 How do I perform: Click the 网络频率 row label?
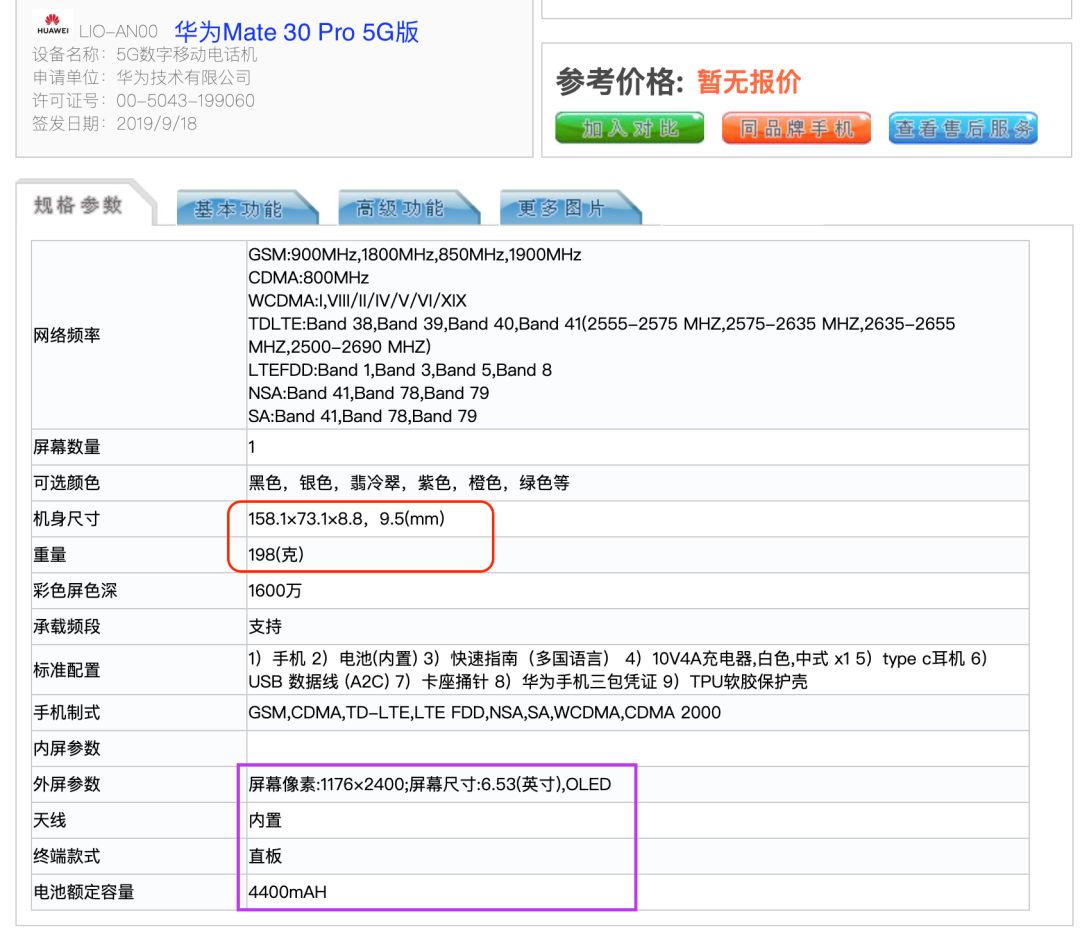tap(67, 335)
